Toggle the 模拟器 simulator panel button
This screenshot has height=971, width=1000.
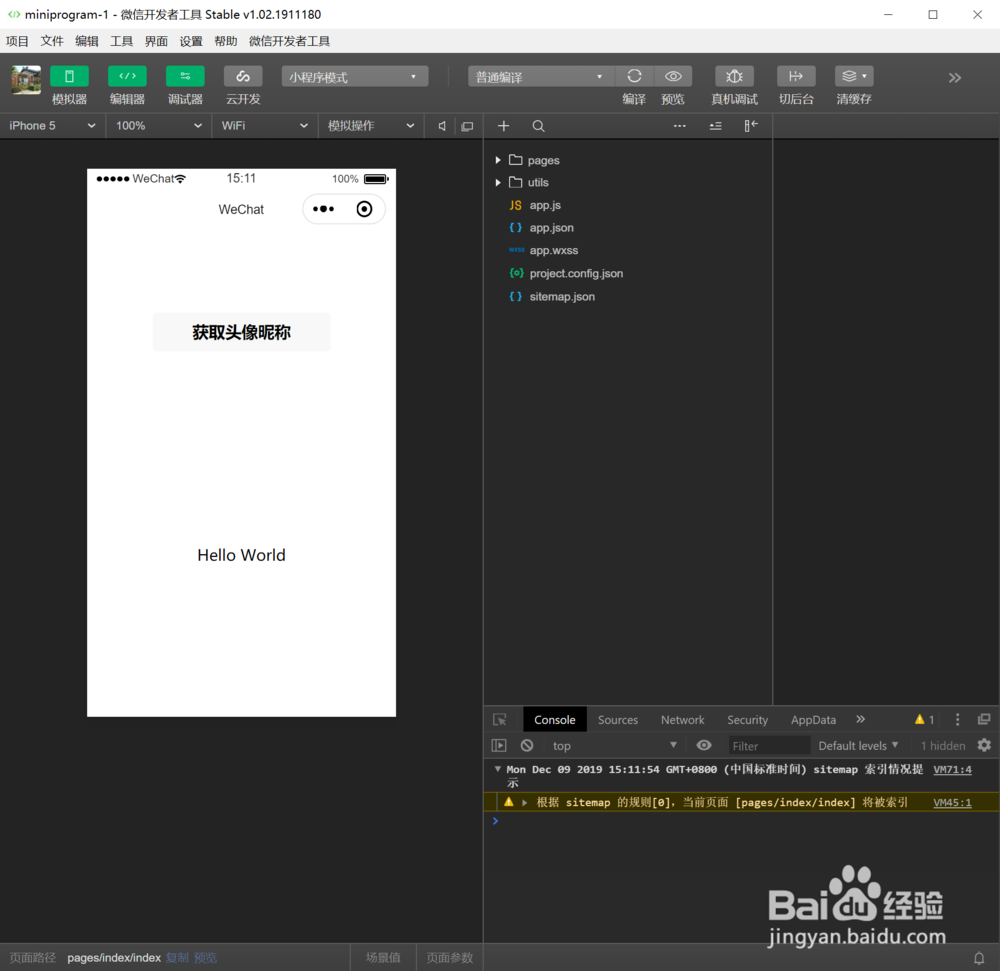(x=69, y=77)
